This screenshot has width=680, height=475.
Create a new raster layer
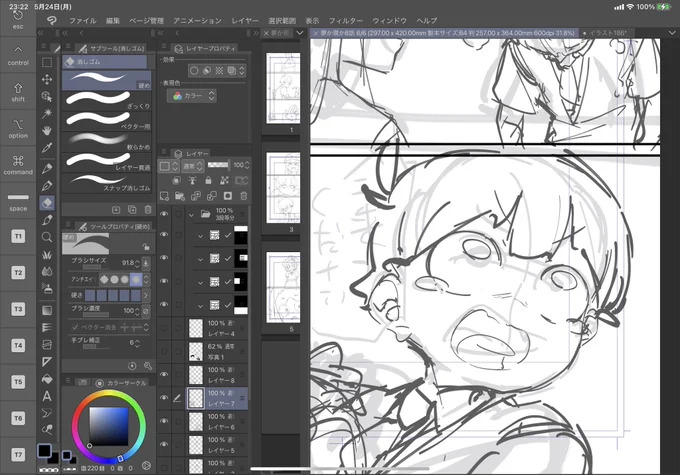164,196
